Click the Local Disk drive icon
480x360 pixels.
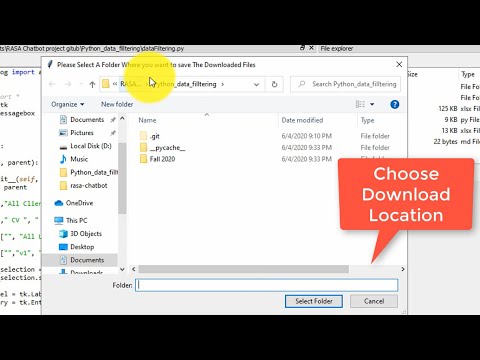[63, 147]
